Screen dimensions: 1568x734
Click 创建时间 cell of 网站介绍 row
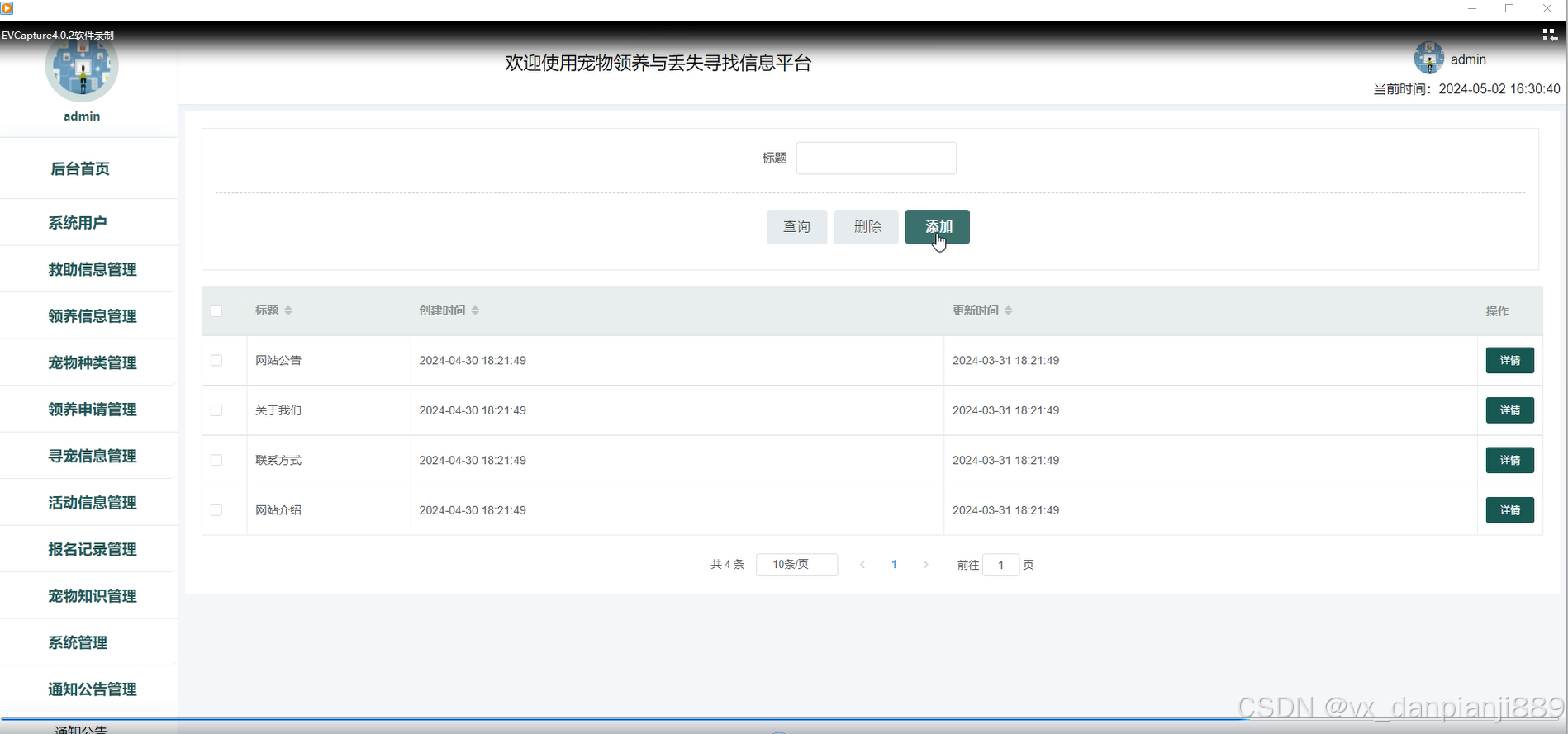coord(473,510)
